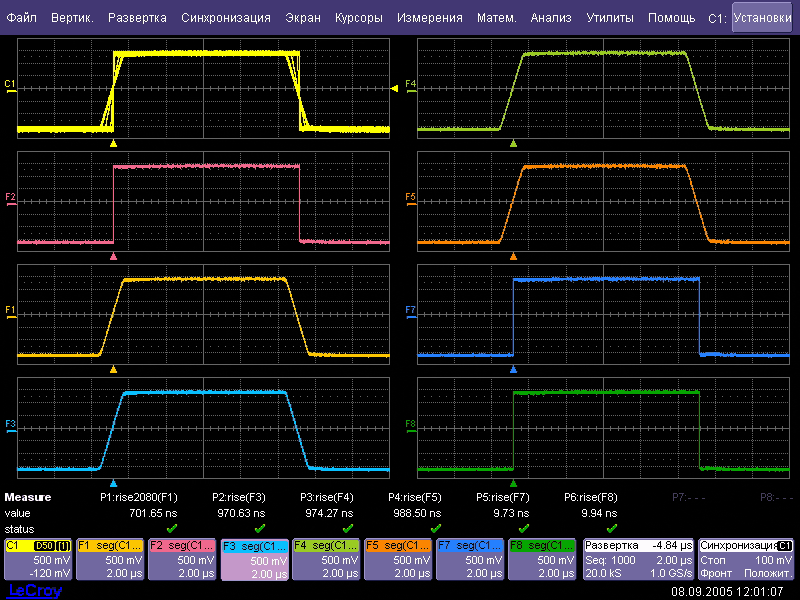Open the Синхронизация trigger descriptor box

pos(747,559)
